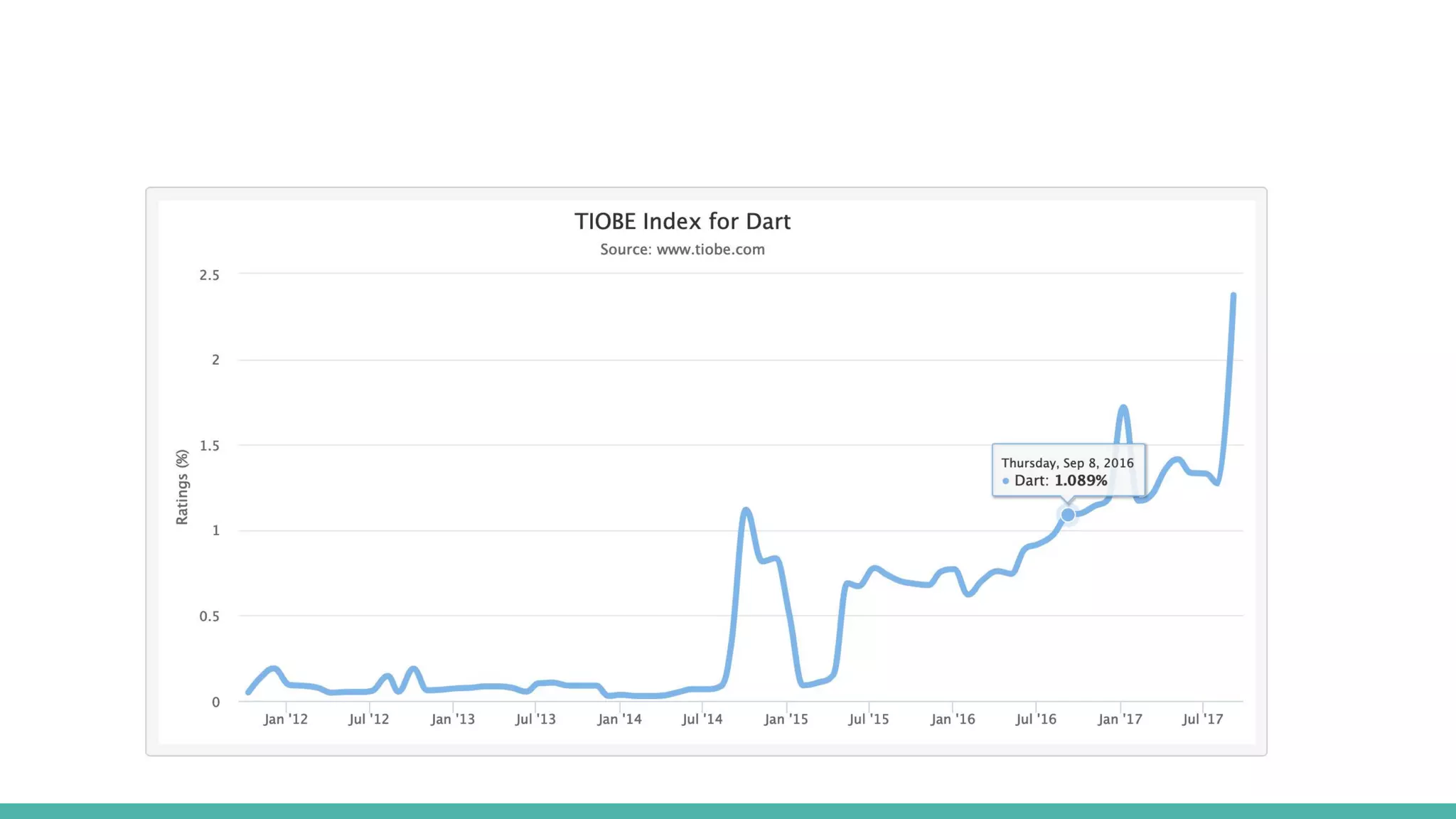Click the chart title TIOBE Index for Dart

(x=682, y=221)
